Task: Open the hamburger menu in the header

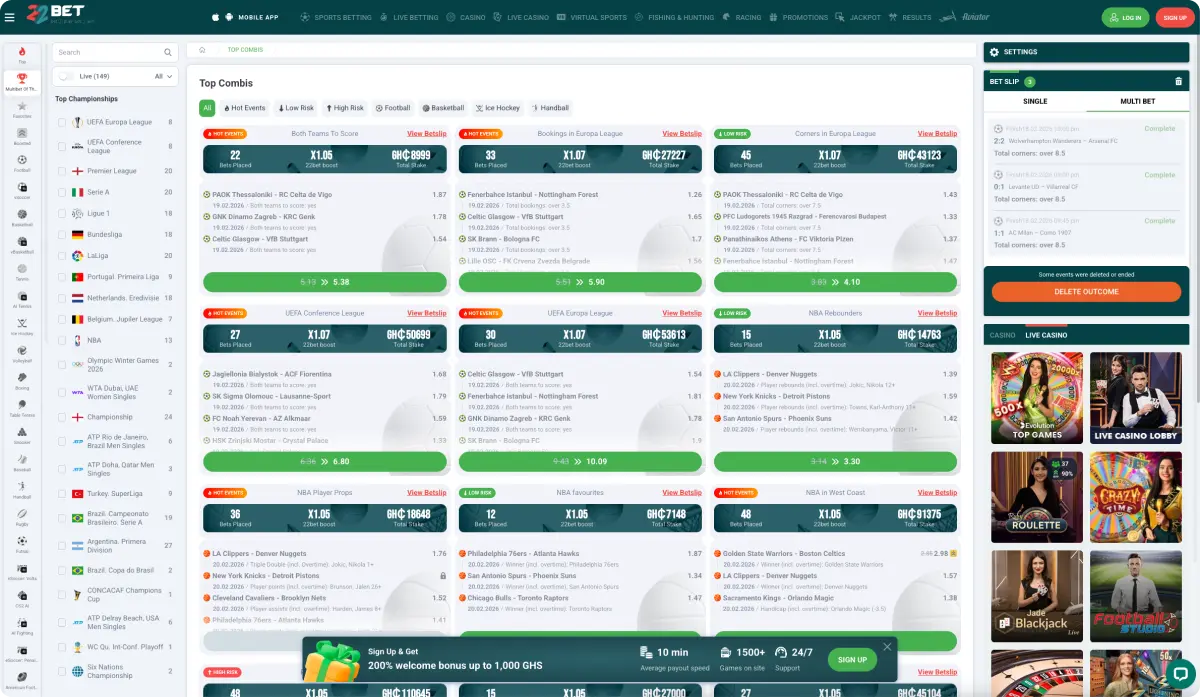Action: click(x=10, y=17)
